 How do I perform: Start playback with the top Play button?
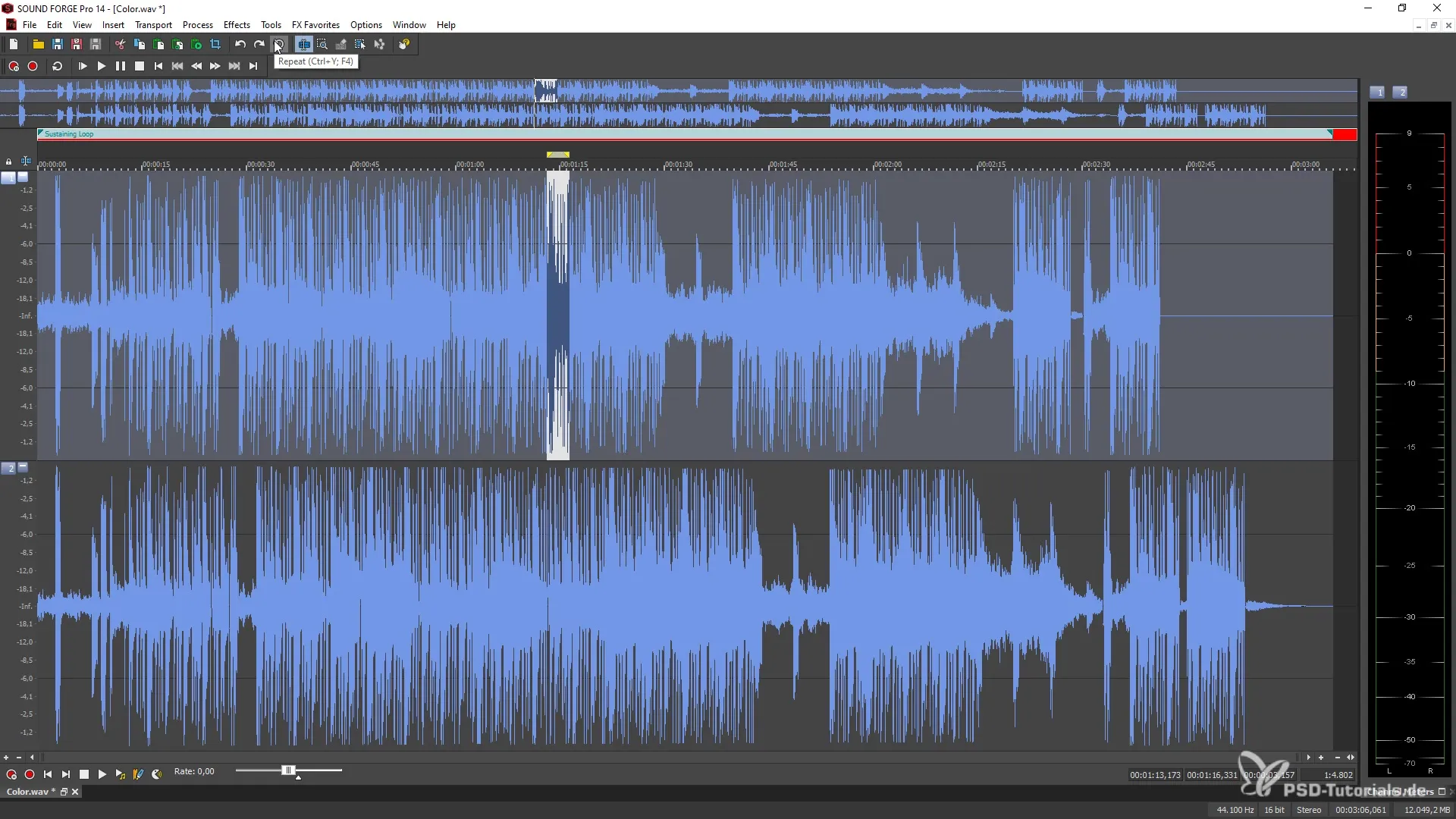point(102,66)
